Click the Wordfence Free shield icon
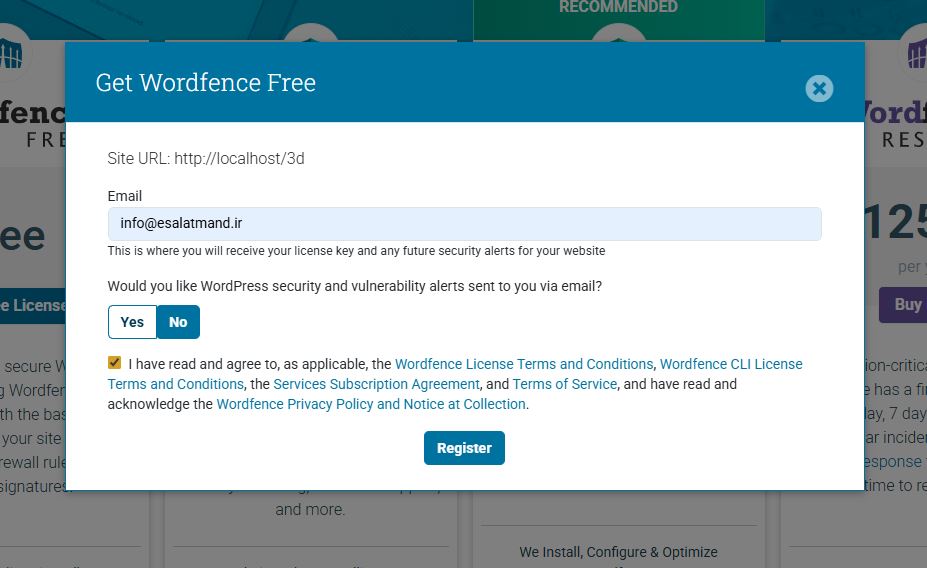Image resolution: width=927 pixels, height=568 pixels. tap(12, 53)
